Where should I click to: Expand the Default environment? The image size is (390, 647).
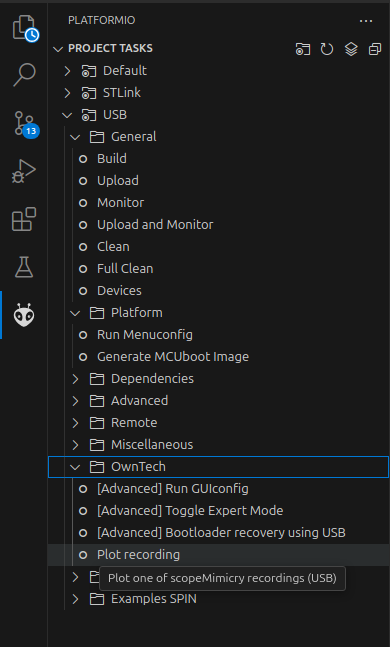67,71
